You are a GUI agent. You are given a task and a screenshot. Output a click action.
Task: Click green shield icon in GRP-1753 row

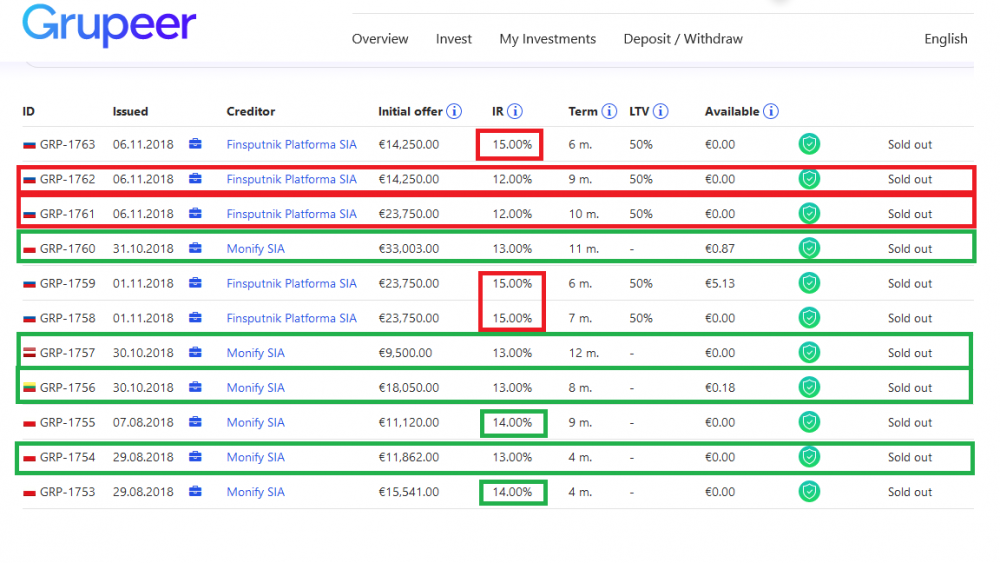809,492
